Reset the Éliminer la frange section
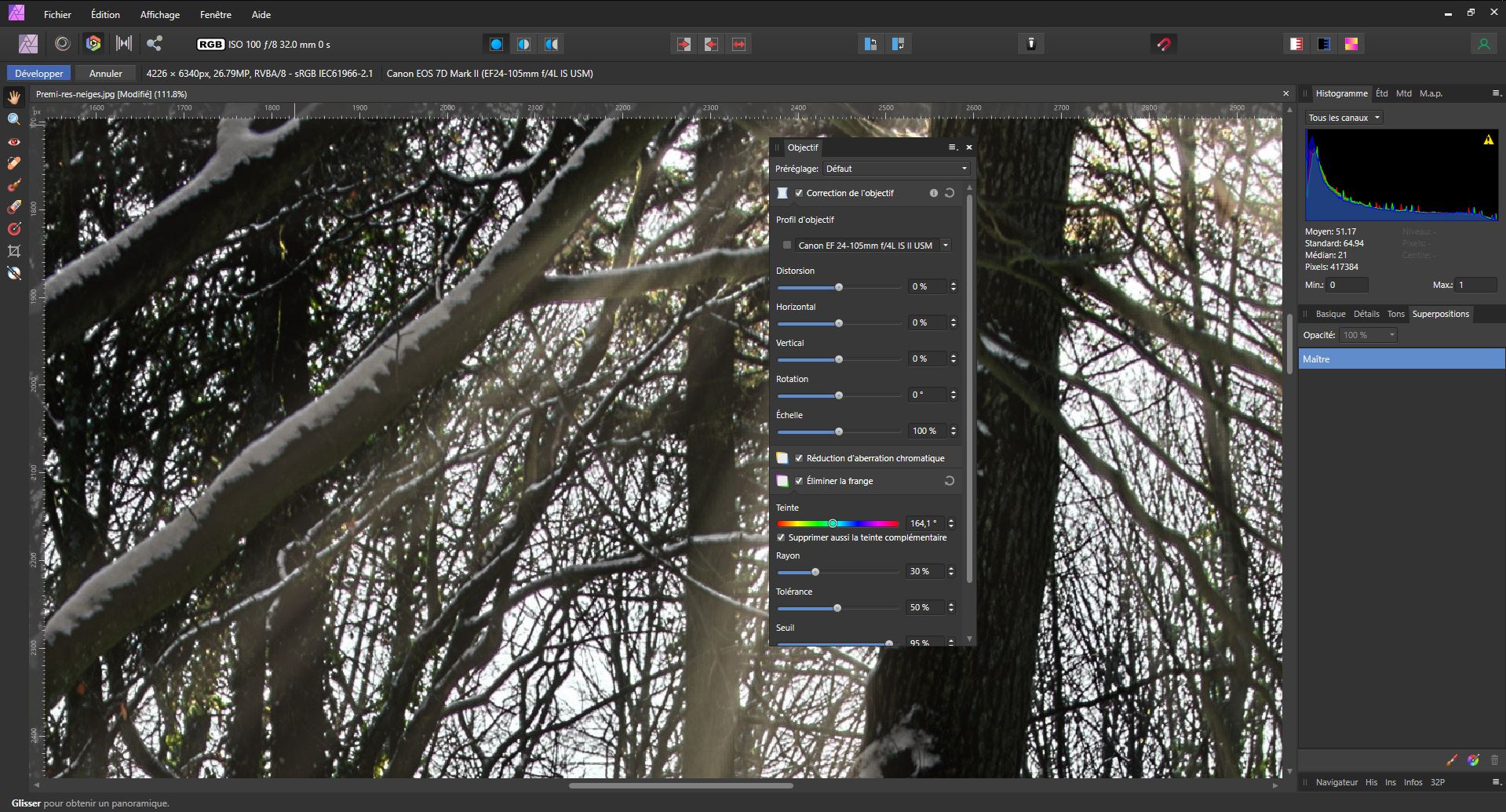 (950, 481)
